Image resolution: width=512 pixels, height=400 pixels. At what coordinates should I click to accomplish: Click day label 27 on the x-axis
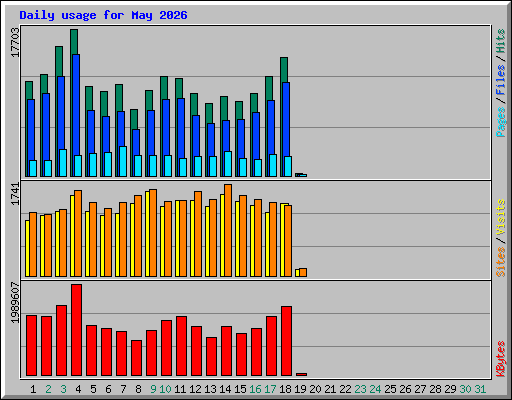(x=420, y=389)
